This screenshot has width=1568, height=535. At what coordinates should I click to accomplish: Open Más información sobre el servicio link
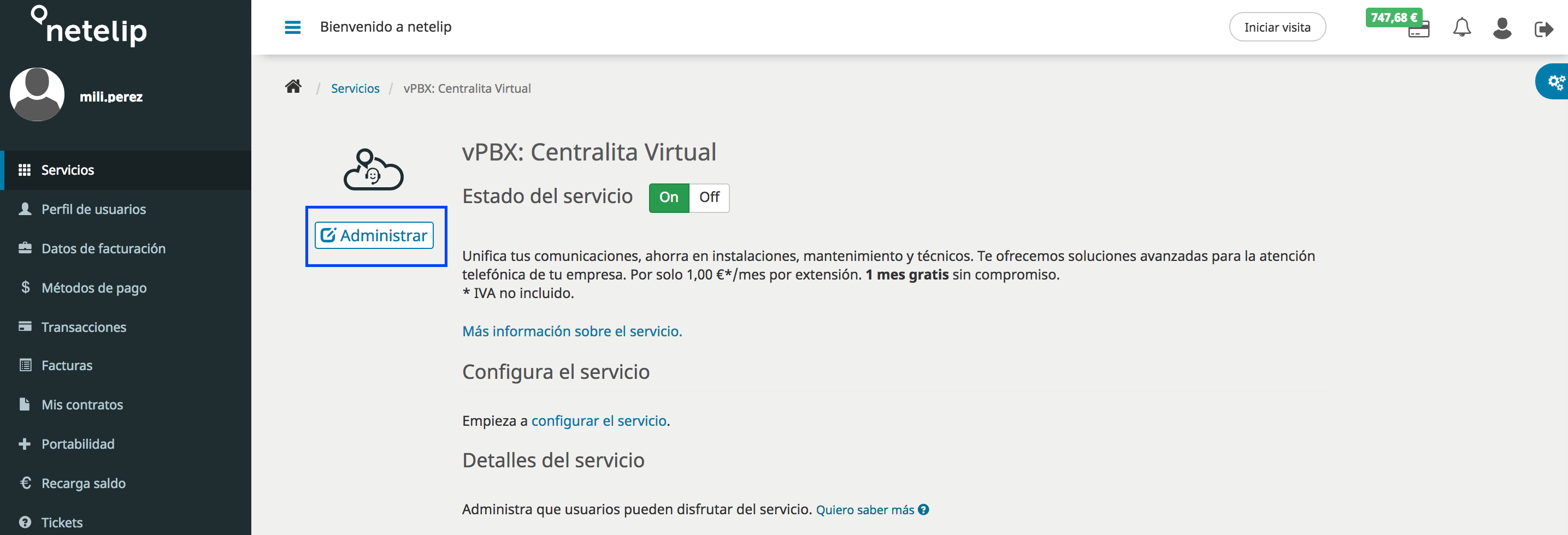572,331
